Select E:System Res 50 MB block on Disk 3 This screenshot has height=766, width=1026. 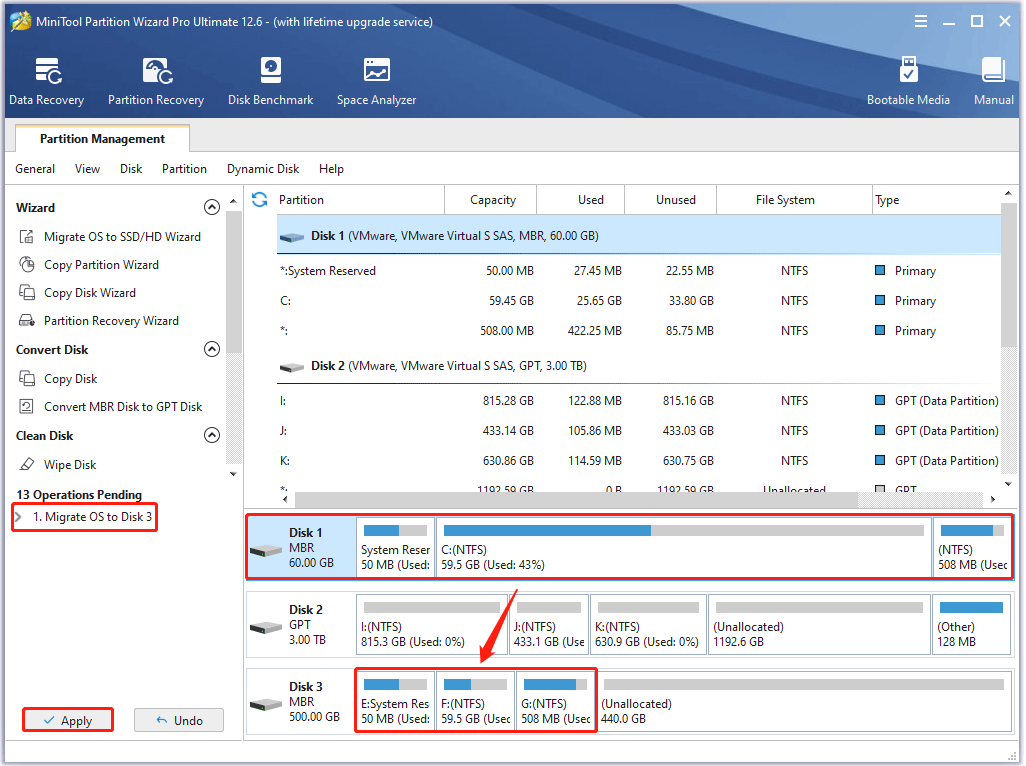click(395, 702)
